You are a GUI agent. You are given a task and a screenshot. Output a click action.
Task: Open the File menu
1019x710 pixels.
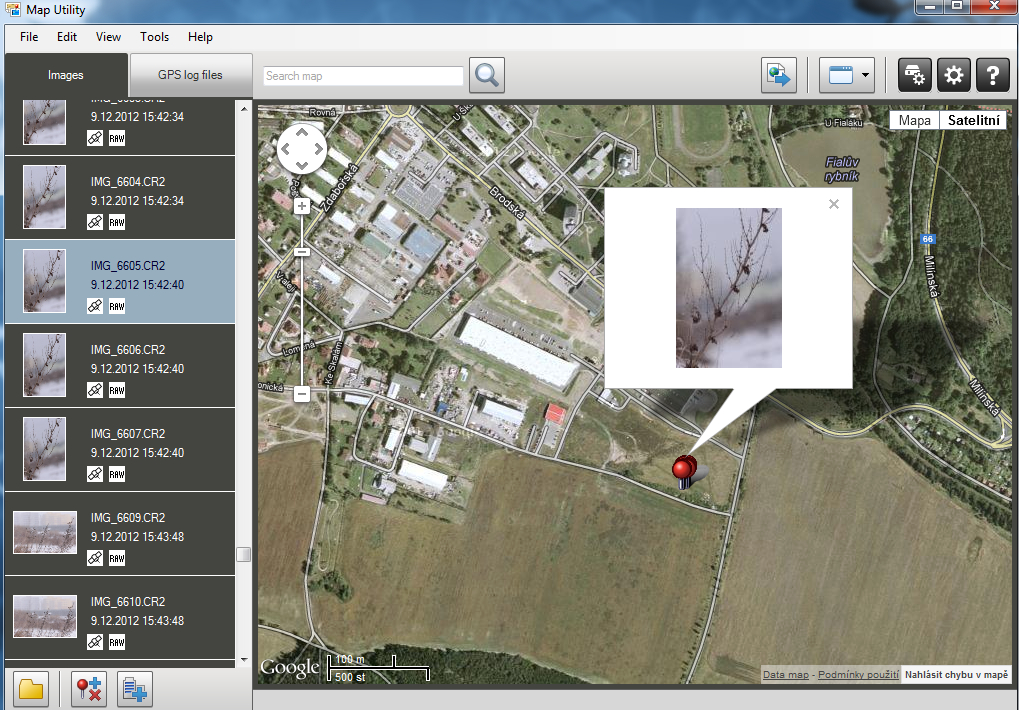coord(29,37)
